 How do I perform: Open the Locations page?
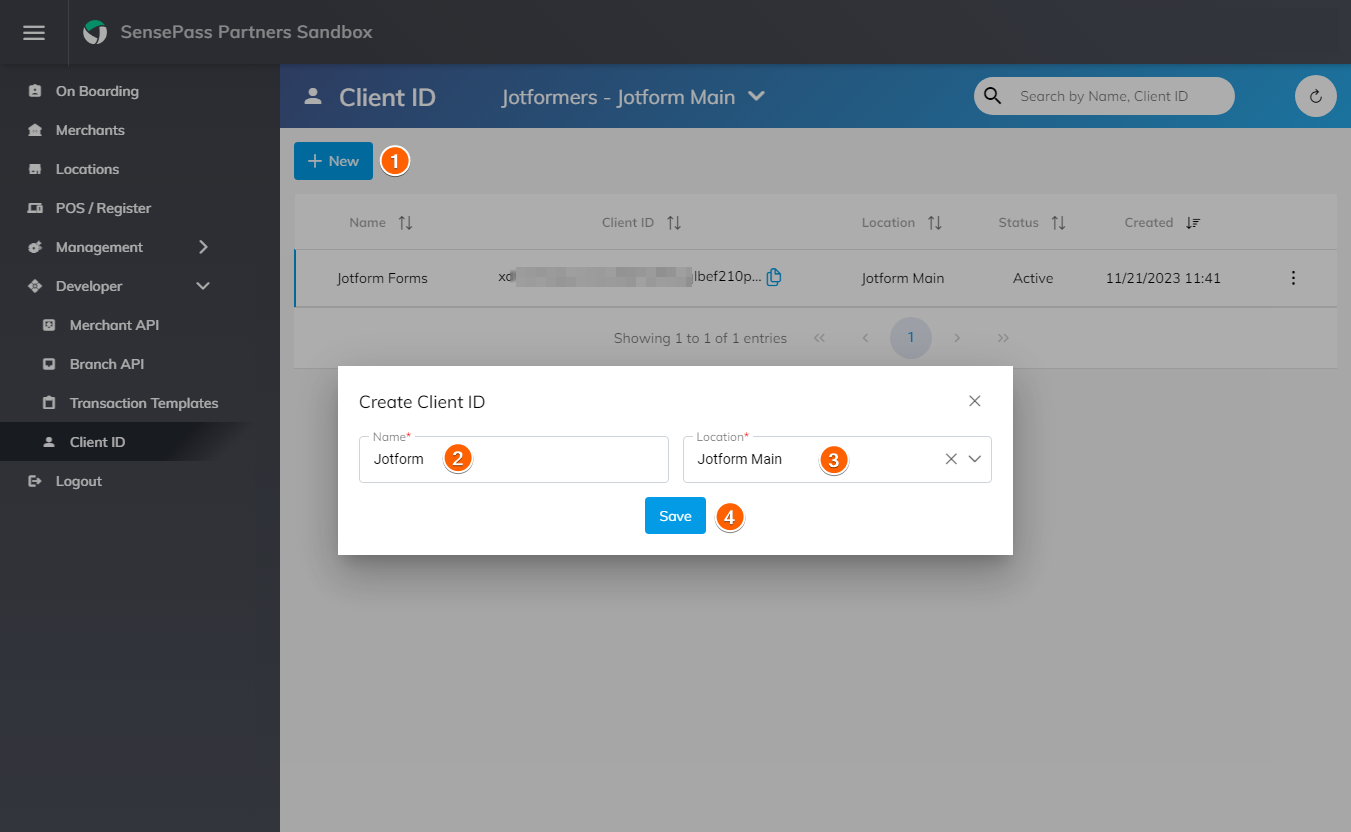point(87,169)
